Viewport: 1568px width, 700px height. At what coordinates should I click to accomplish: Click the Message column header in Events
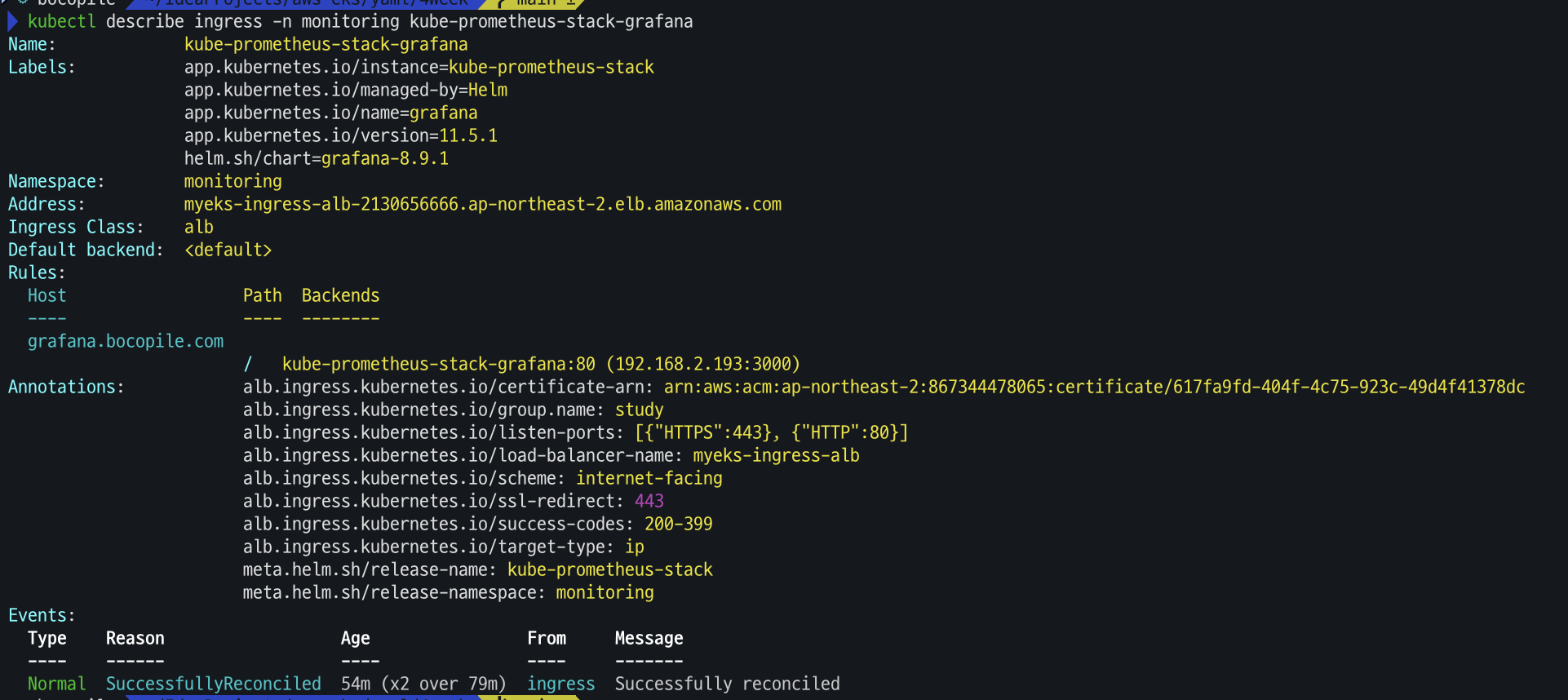pos(649,638)
